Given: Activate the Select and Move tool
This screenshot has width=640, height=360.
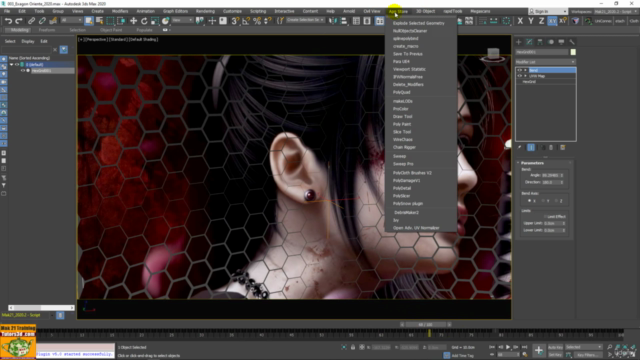Looking at the screenshot, I should pos(133,21).
